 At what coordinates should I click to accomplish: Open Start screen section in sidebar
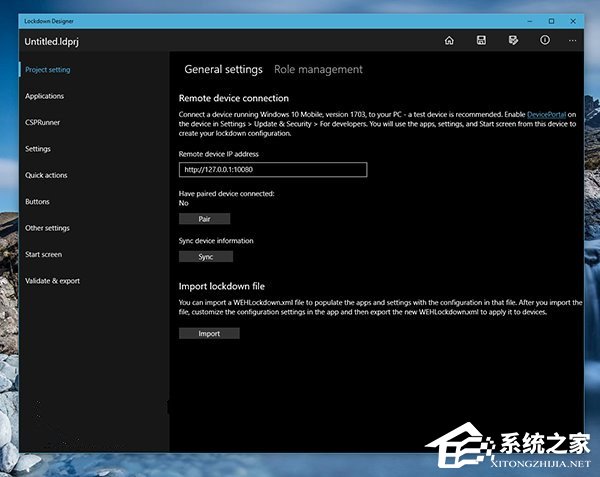(44, 254)
